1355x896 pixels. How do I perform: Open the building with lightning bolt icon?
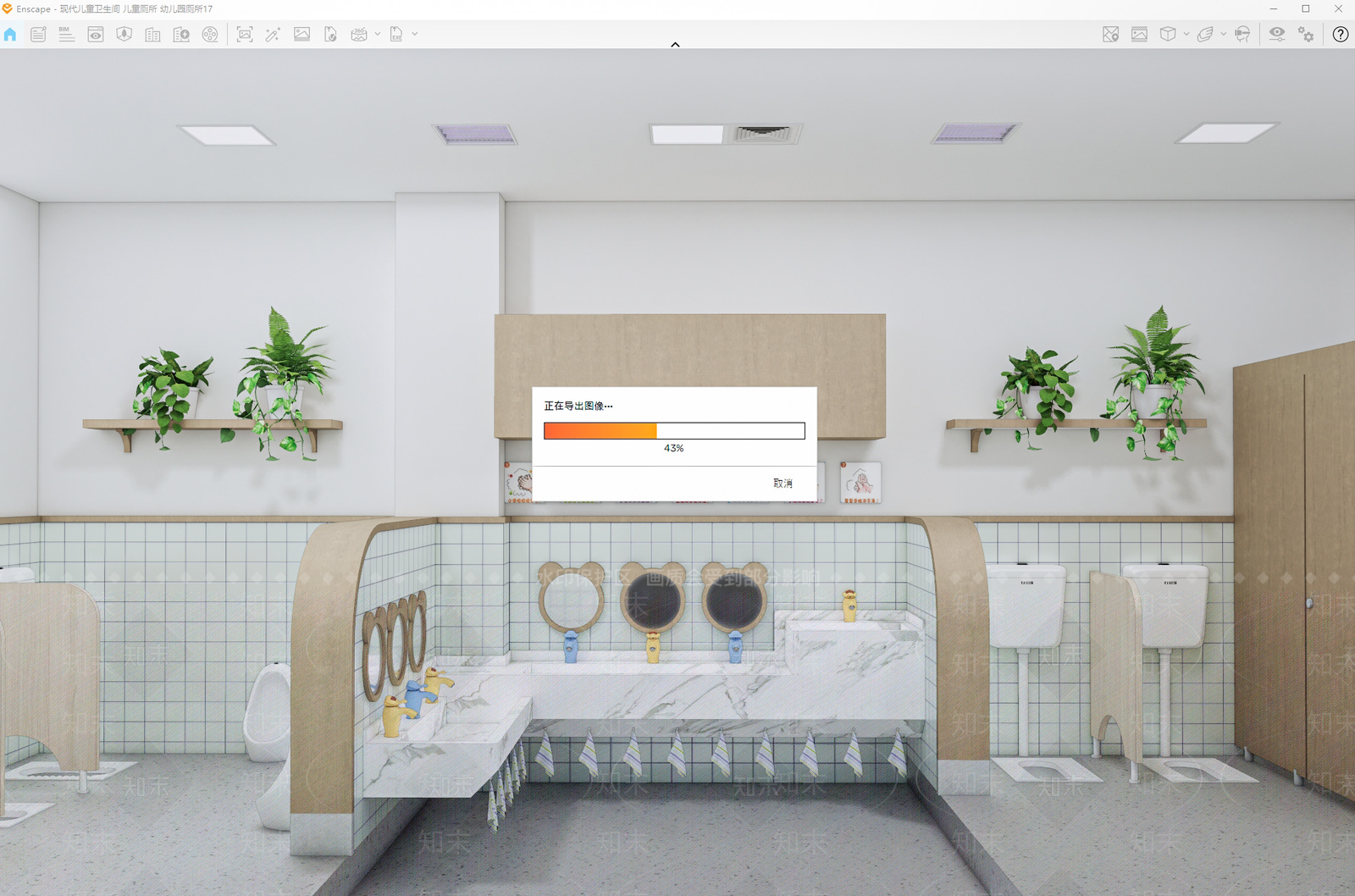tap(181, 35)
